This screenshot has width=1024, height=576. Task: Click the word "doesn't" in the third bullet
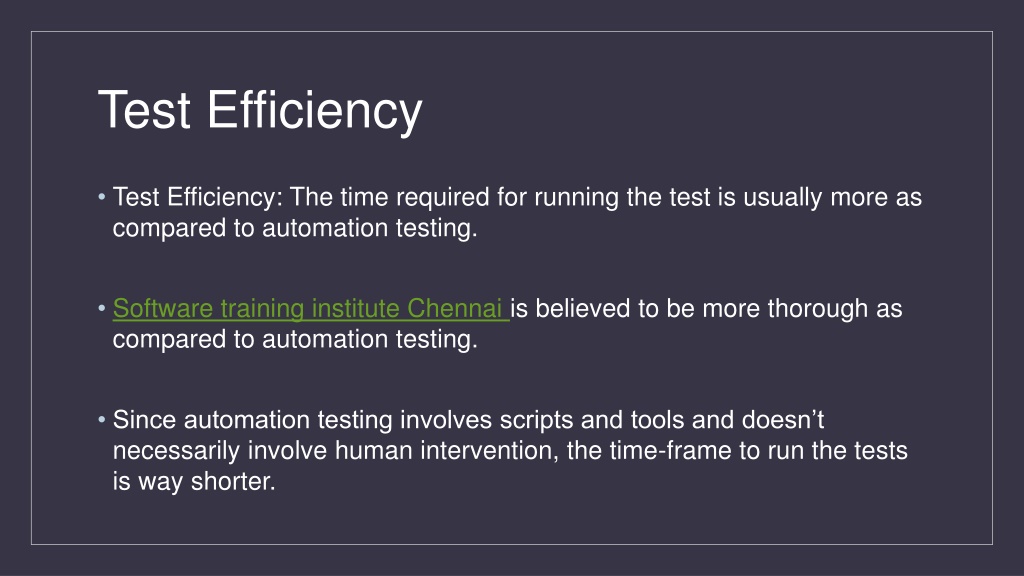[x=783, y=419]
